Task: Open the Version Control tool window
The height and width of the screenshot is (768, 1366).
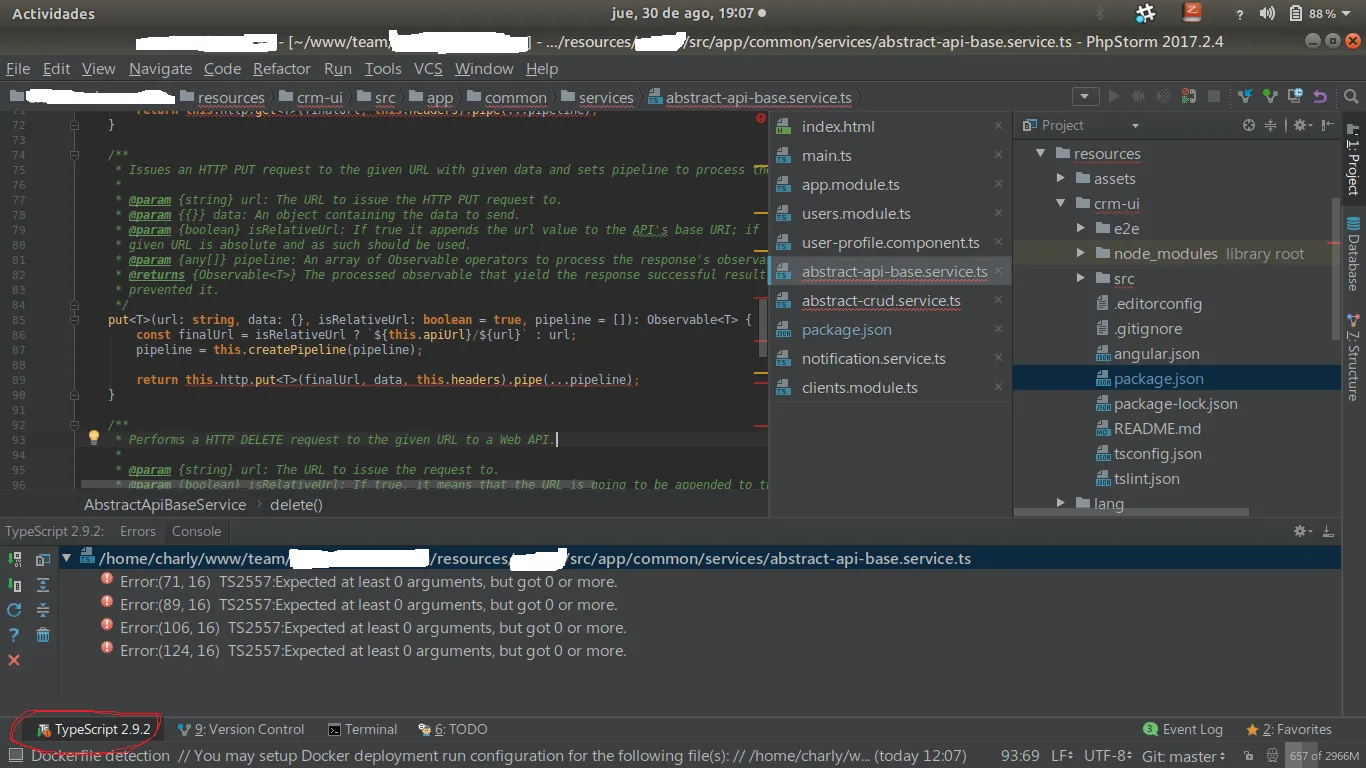Action: [241, 729]
